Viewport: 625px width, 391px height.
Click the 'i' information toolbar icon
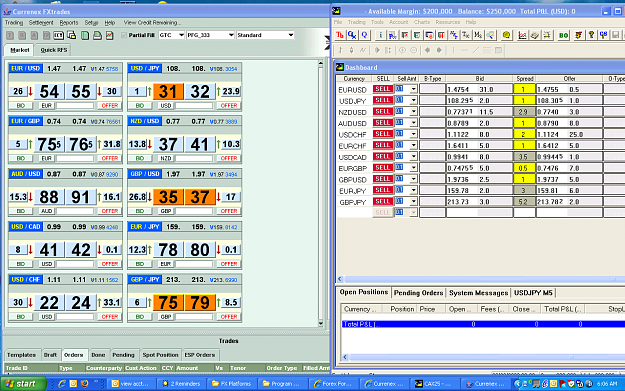pyautogui.click(x=380, y=35)
